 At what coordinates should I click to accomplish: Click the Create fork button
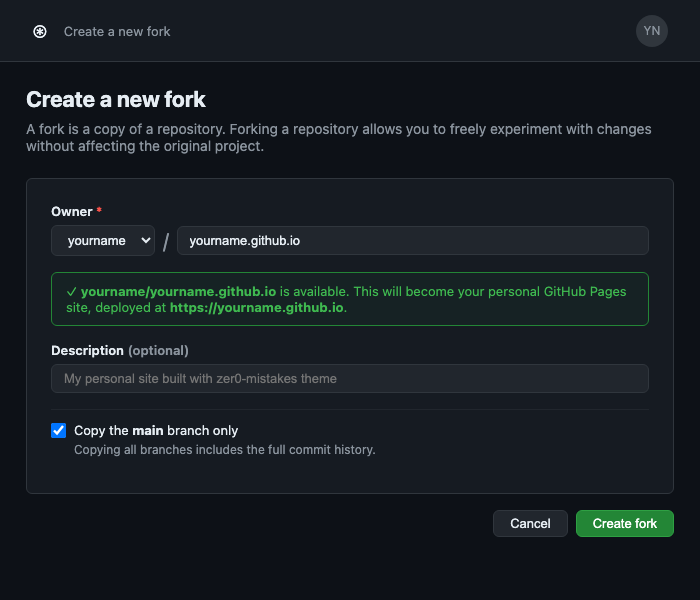point(625,523)
